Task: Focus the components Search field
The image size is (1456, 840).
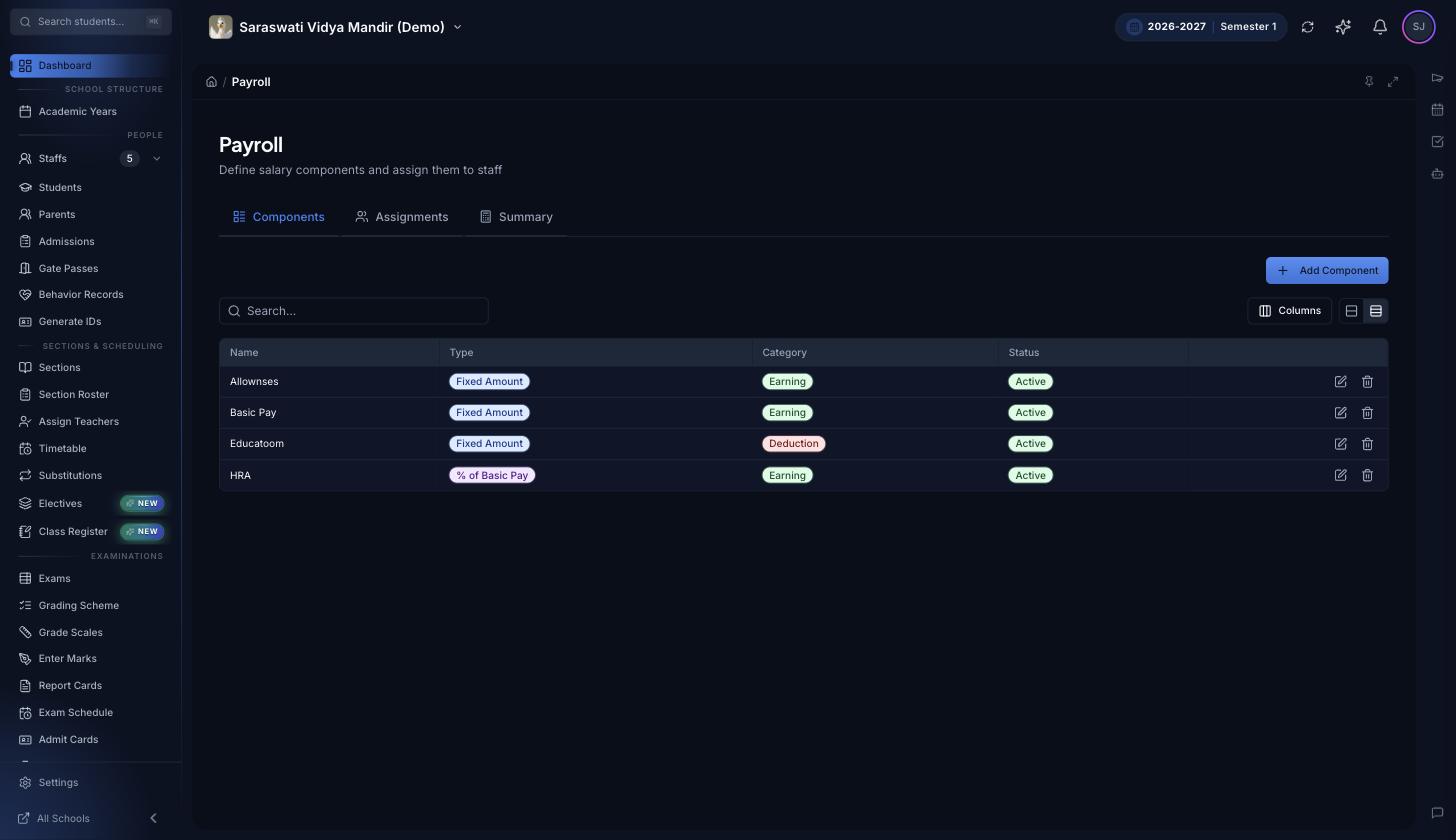Action: click(x=354, y=311)
